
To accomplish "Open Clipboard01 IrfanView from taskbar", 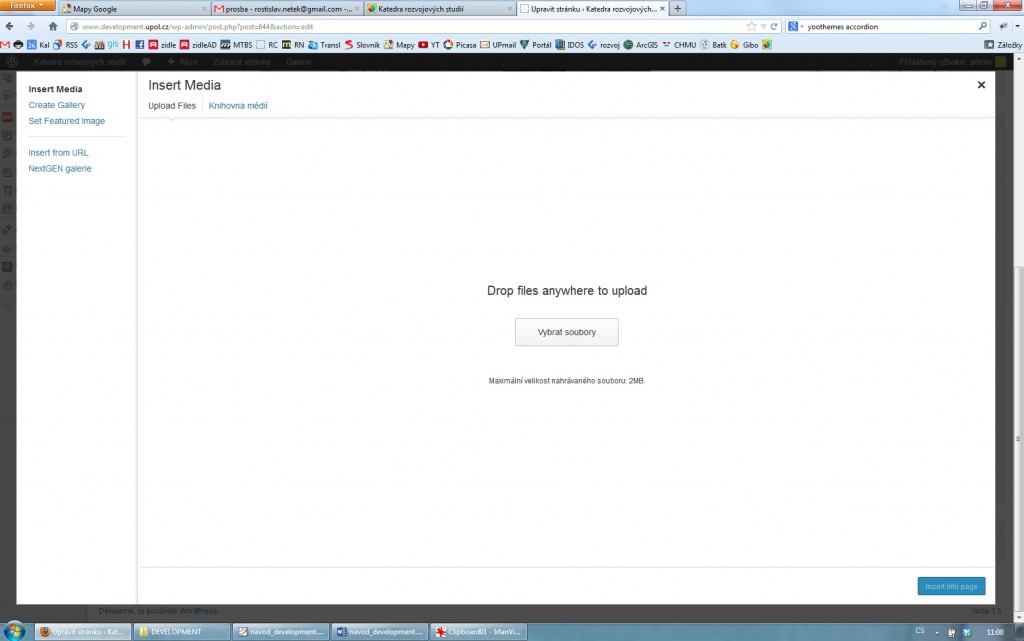I will (479, 632).
